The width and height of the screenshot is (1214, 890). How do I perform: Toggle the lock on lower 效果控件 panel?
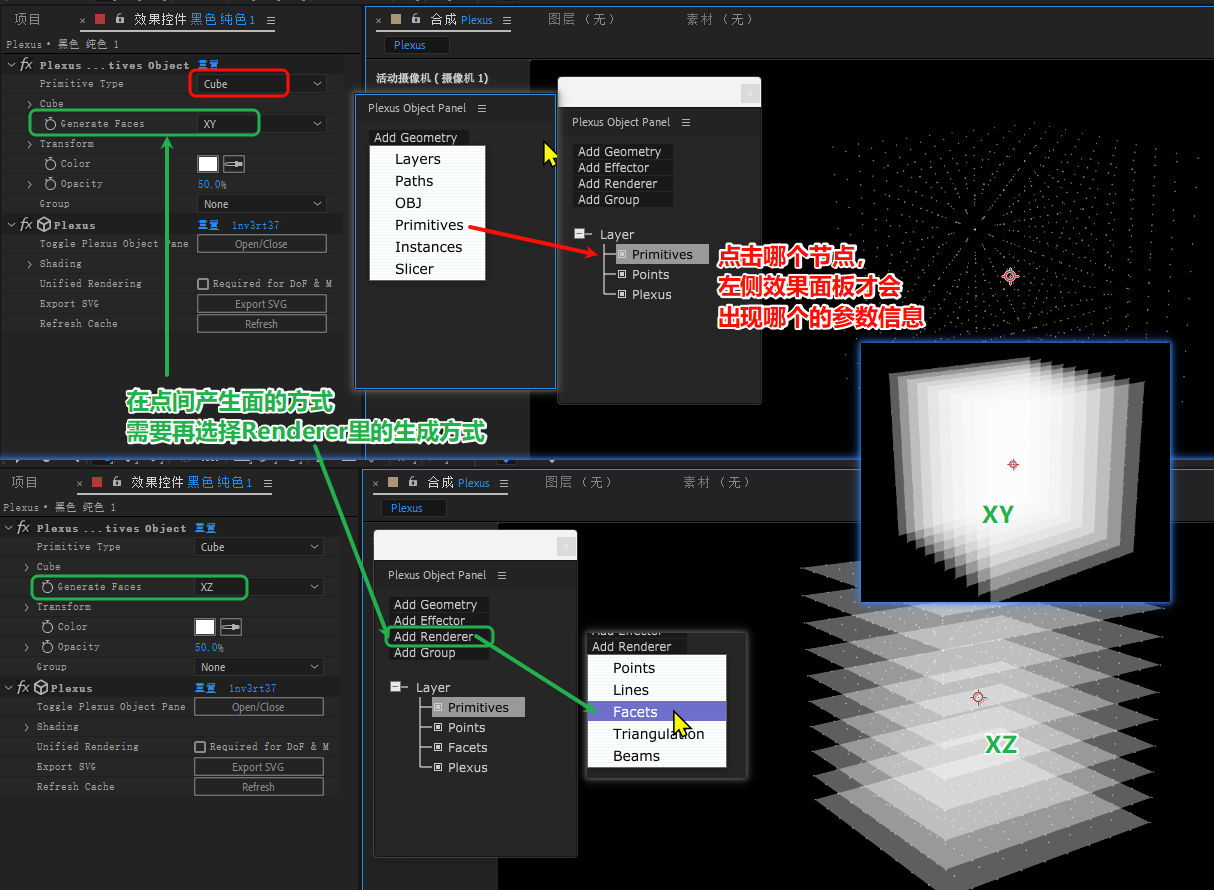[x=116, y=482]
